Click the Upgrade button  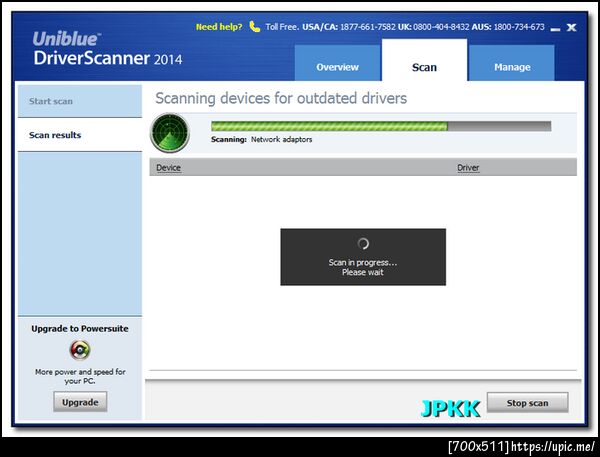click(x=80, y=402)
